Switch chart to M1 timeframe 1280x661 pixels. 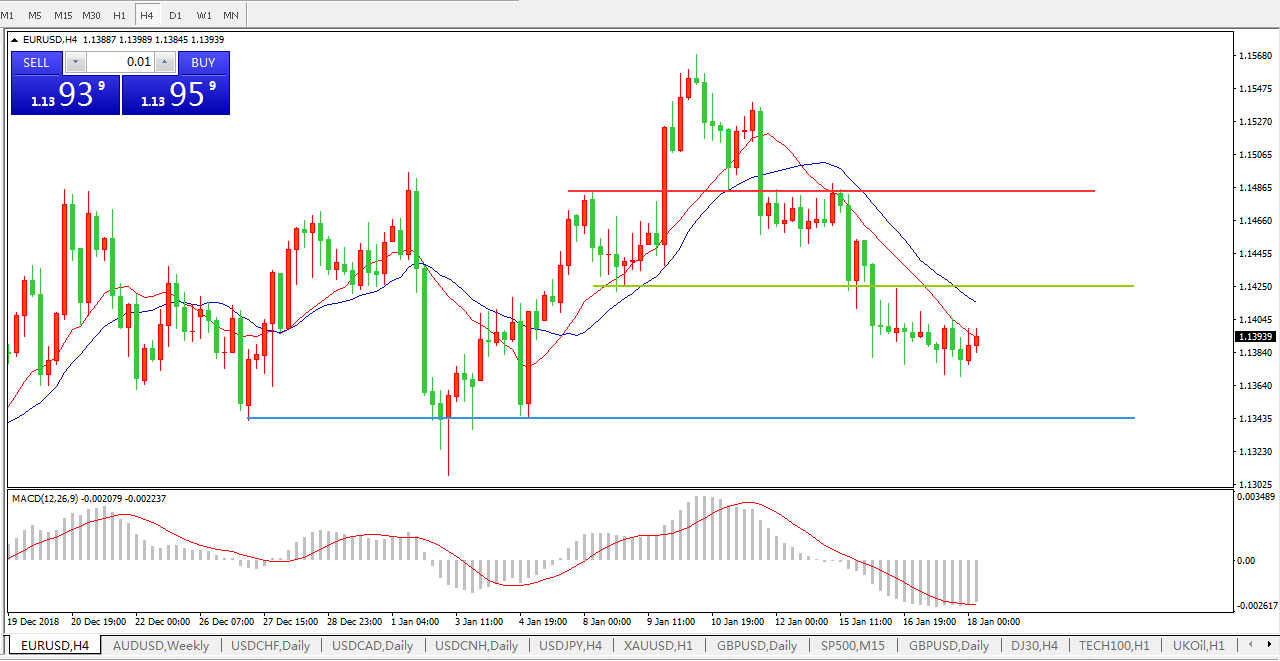(x=8, y=15)
